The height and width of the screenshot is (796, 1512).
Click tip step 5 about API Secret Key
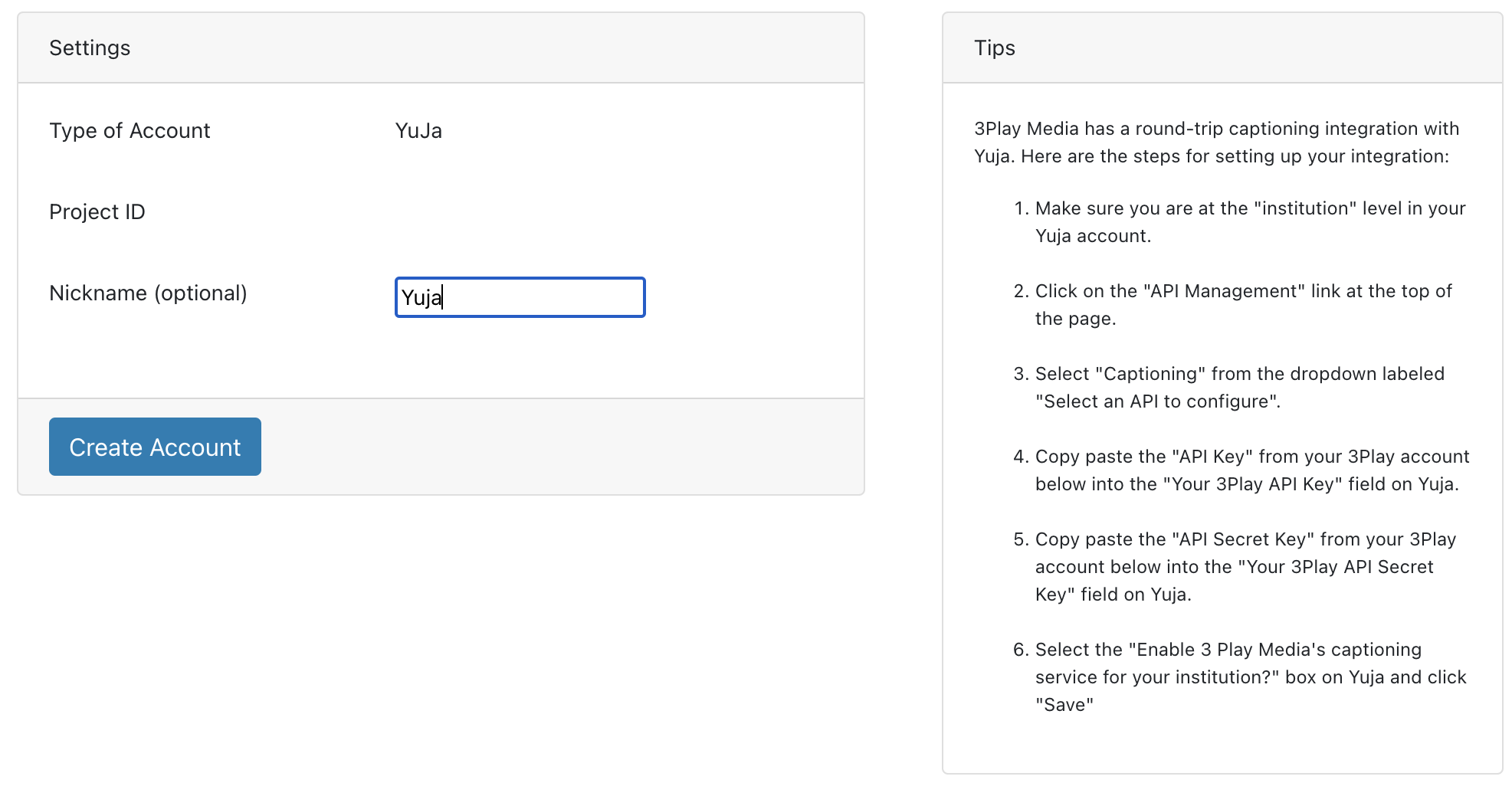coord(1246,567)
